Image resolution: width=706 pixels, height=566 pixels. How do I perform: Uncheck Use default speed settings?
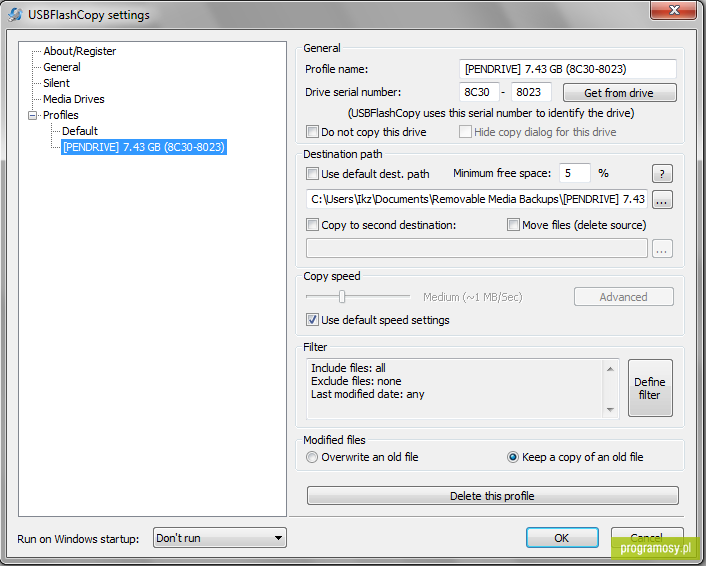pos(312,320)
